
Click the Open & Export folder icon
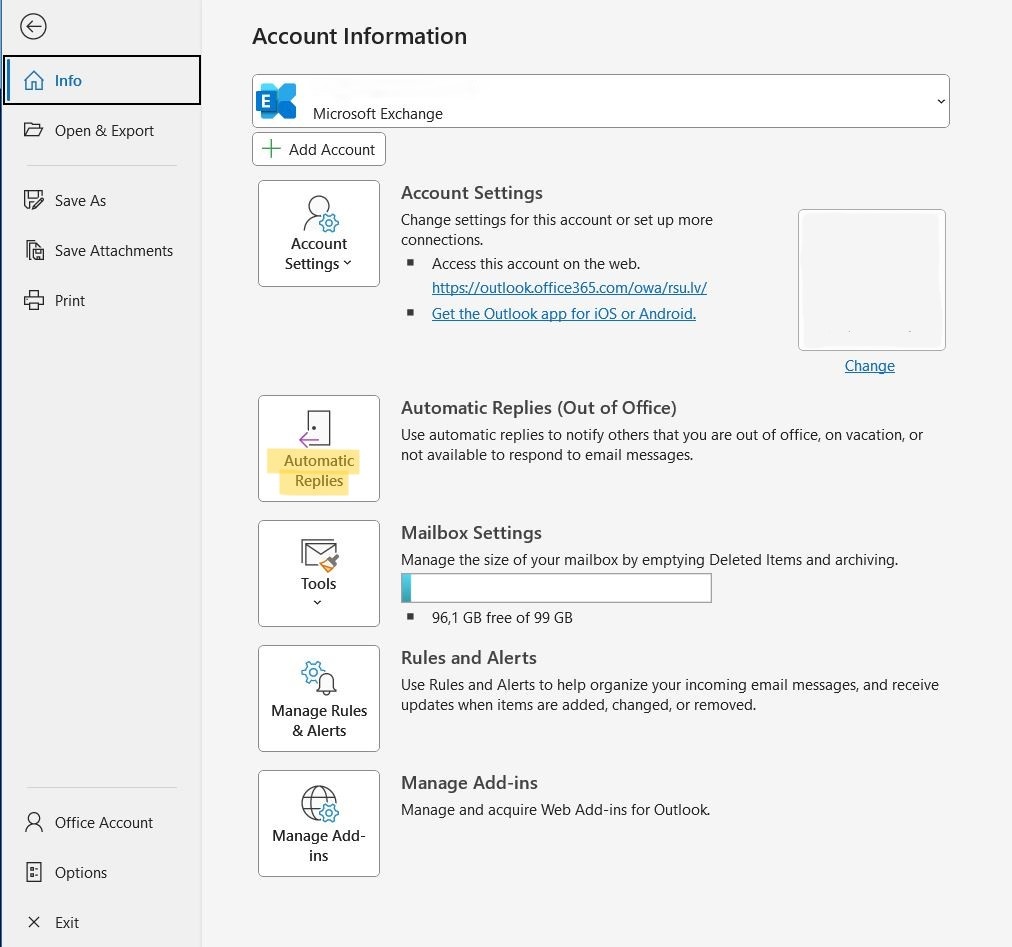pyautogui.click(x=34, y=130)
